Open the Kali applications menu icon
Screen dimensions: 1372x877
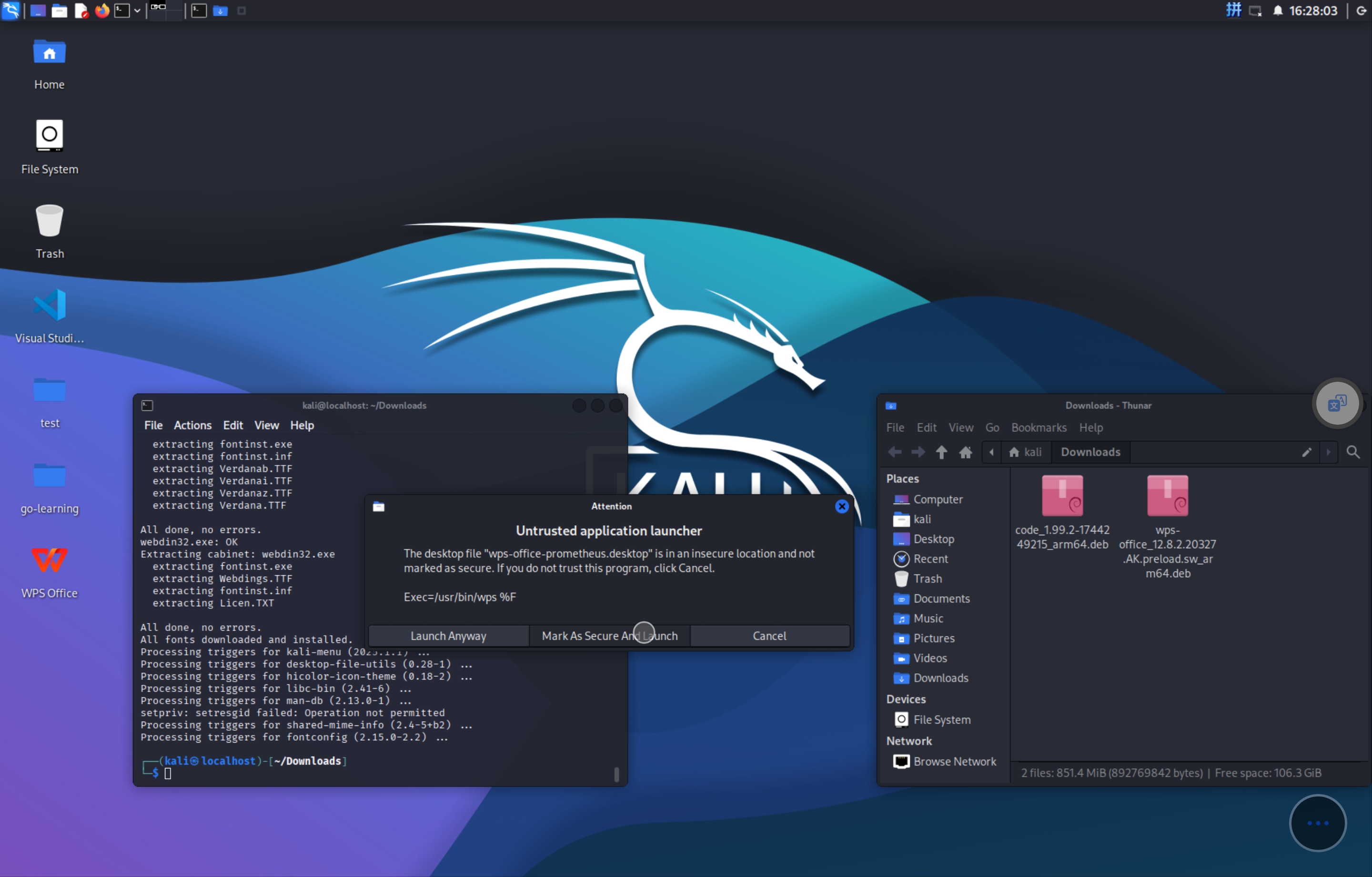point(11,11)
